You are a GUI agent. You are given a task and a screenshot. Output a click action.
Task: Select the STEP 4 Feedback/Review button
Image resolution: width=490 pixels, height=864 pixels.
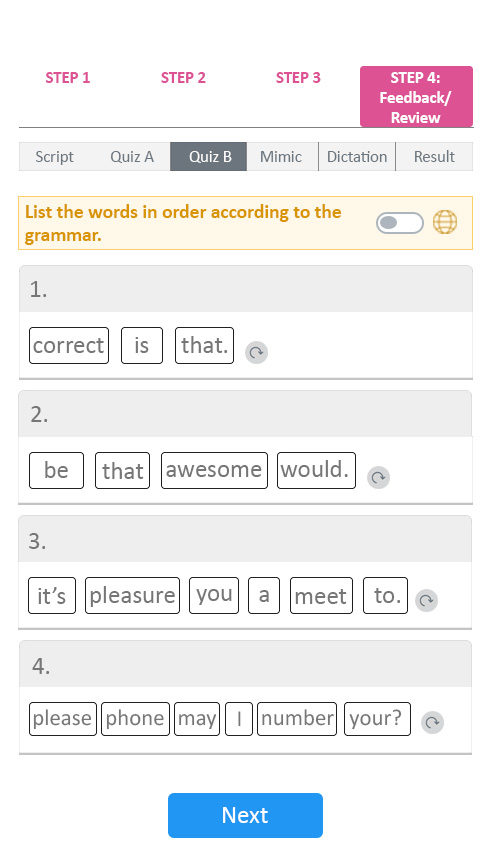click(416, 97)
